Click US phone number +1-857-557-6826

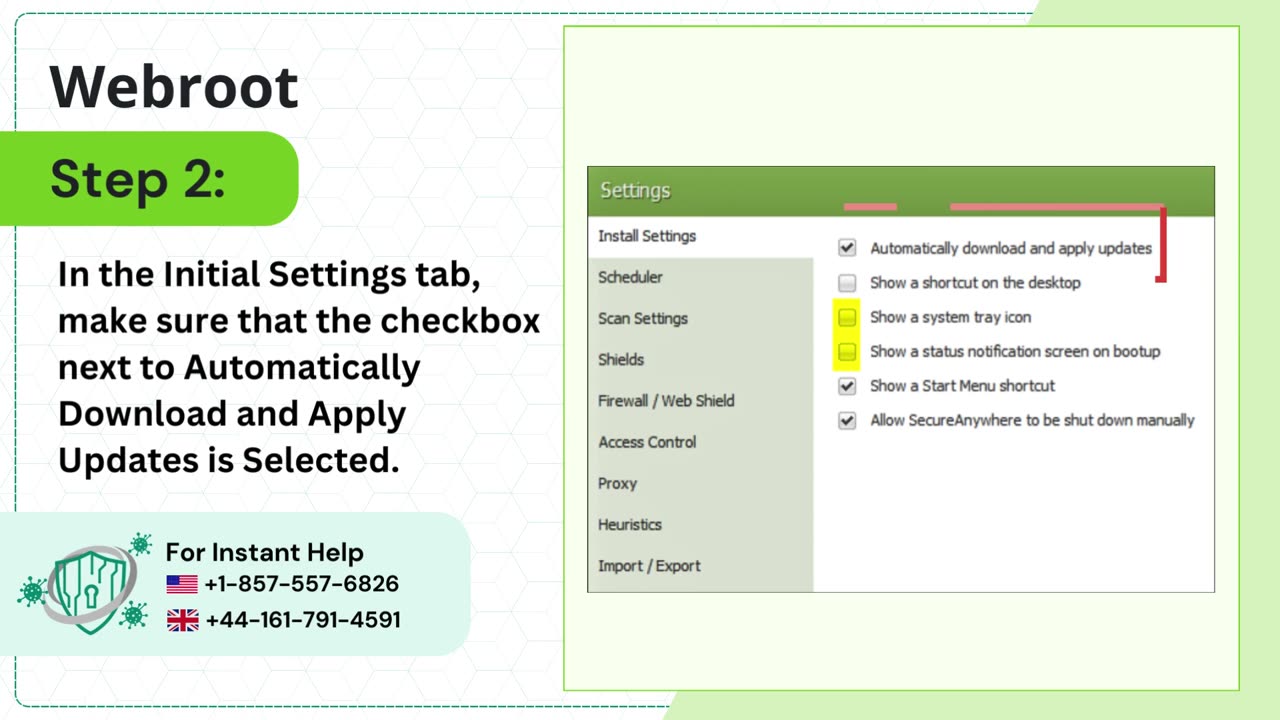(x=301, y=585)
